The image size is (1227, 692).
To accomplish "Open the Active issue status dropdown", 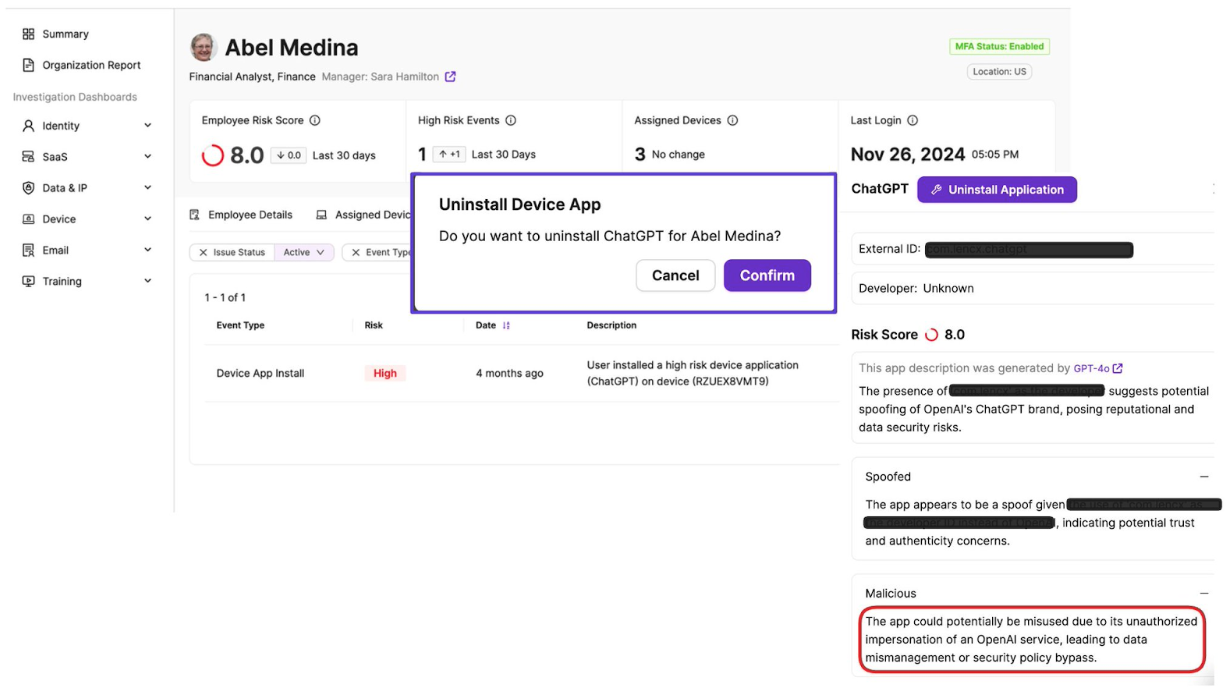I will (304, 253).
